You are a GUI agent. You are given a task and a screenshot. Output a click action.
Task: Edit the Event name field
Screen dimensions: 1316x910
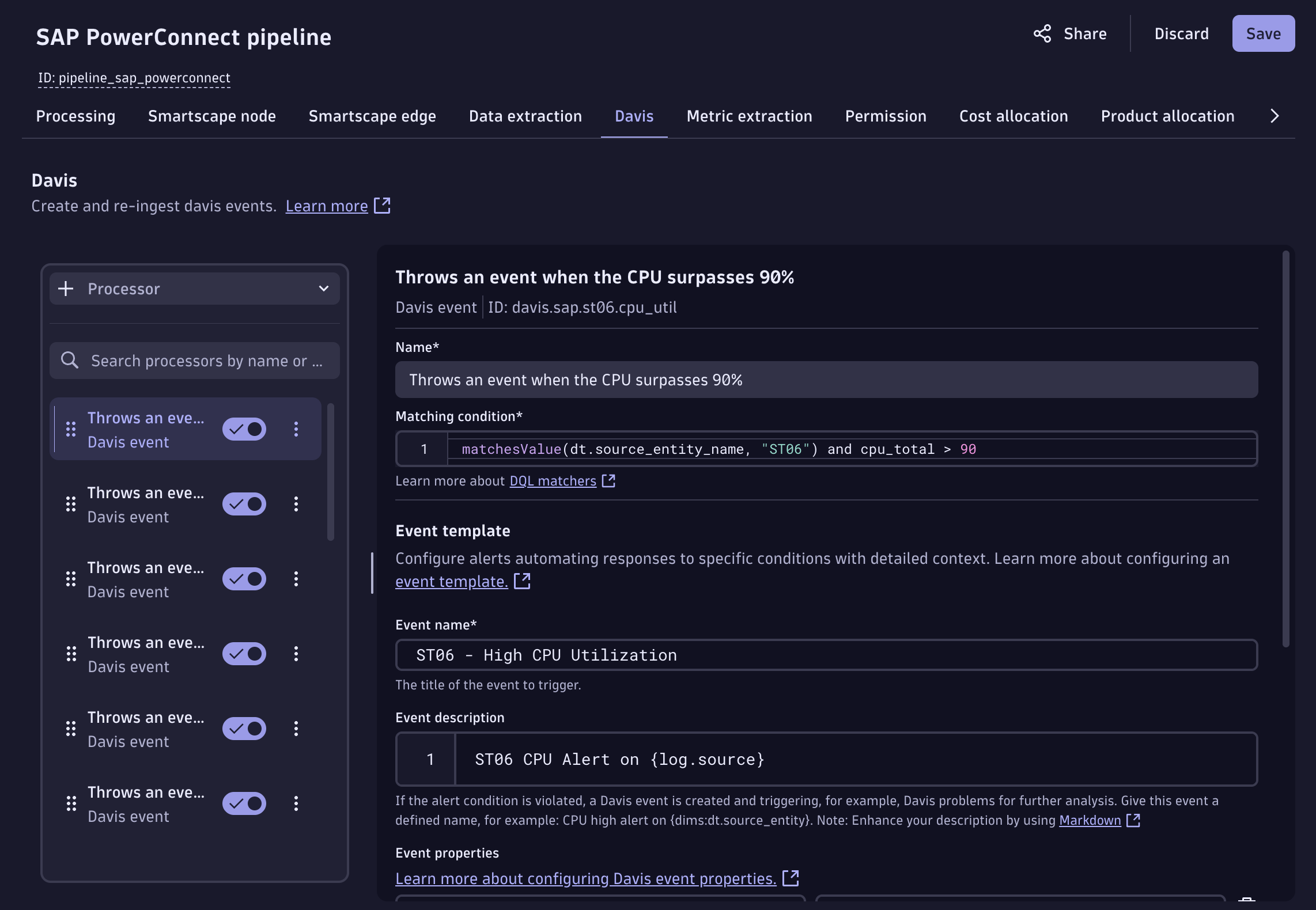826,655
